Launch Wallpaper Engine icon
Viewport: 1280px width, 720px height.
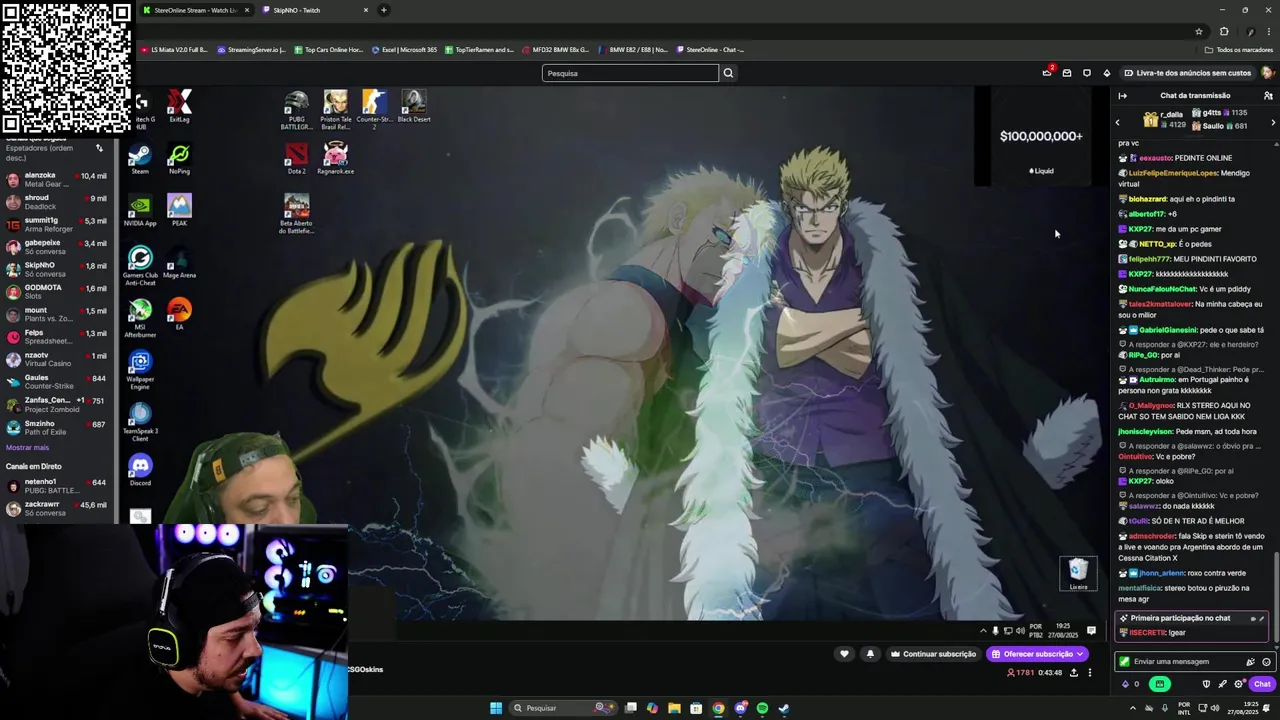point(140,371)
